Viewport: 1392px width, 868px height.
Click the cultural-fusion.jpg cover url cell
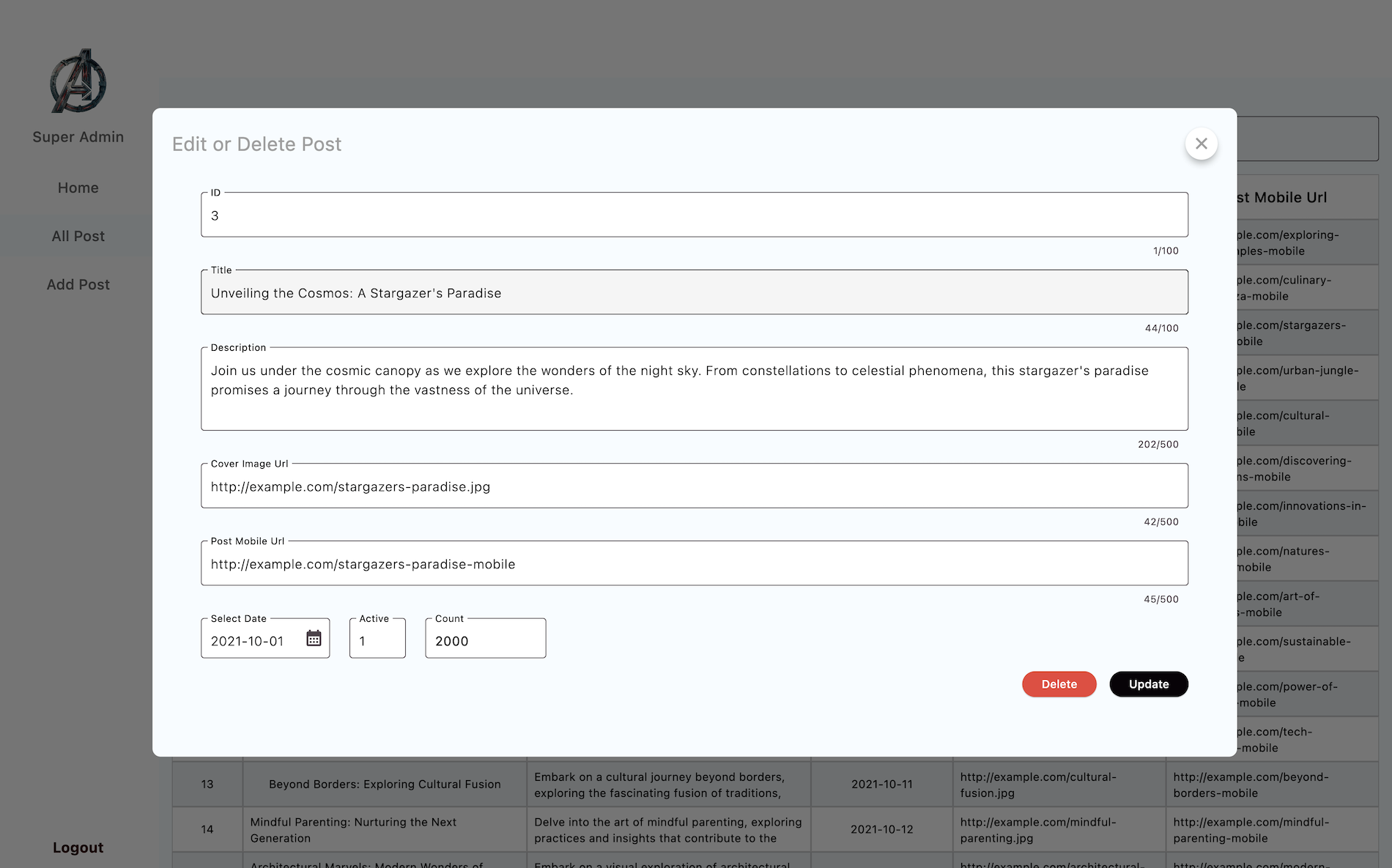1059,784
